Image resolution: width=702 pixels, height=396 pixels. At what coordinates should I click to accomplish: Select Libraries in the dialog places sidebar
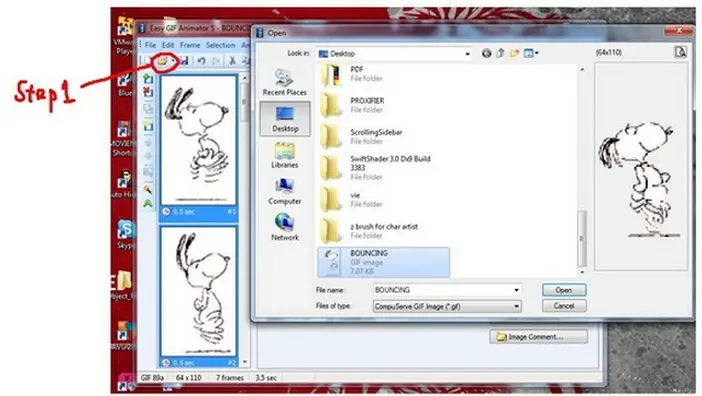(284, 155)
